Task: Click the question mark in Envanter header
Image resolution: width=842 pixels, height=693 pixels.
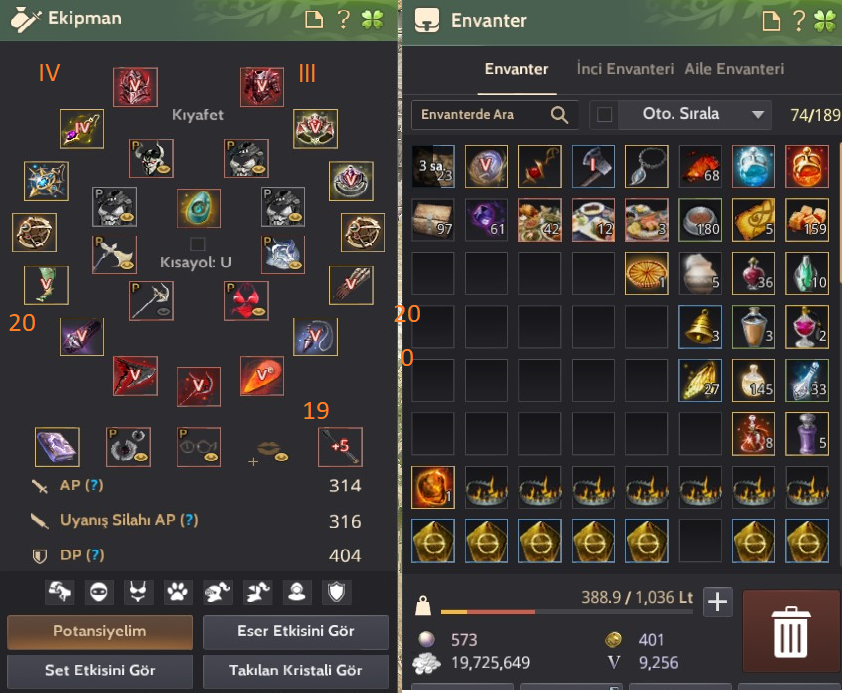Action: (799, 21)
